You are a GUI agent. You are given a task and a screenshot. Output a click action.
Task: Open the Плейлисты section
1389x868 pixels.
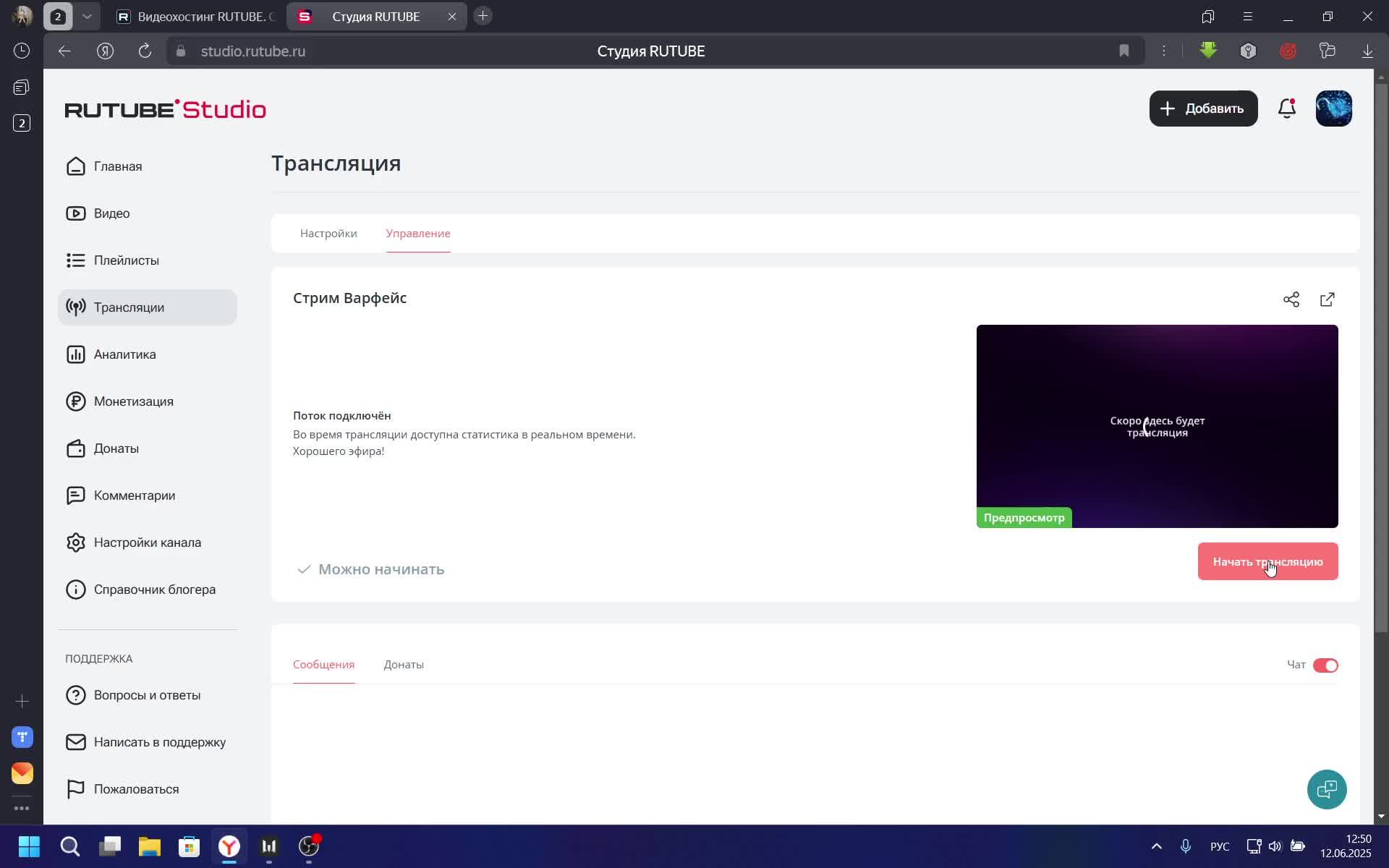127,260
